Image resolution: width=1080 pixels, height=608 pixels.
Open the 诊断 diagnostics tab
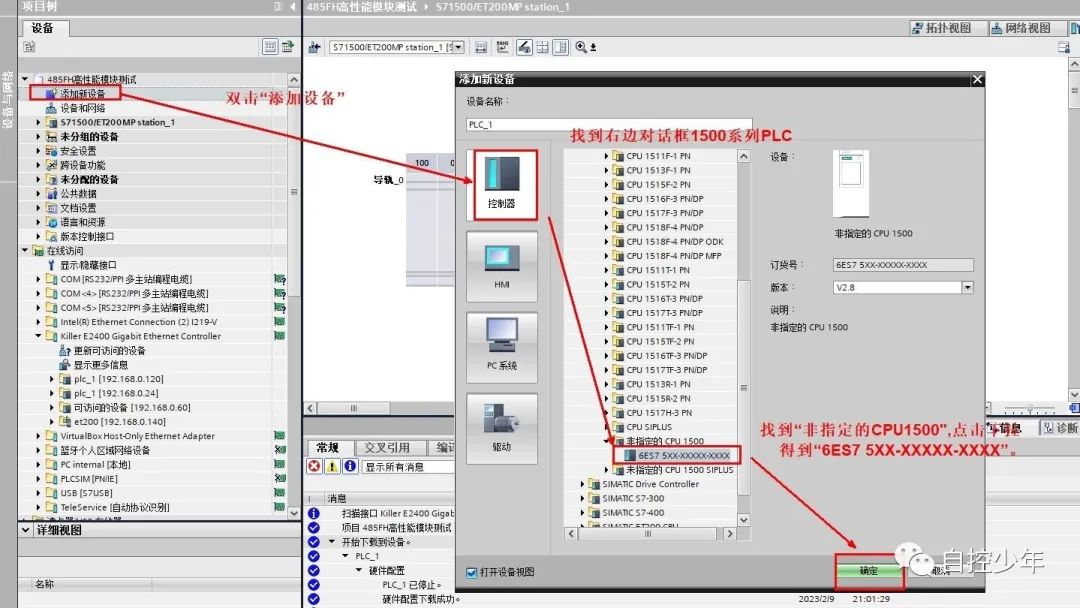click(x=1059, y=428)
